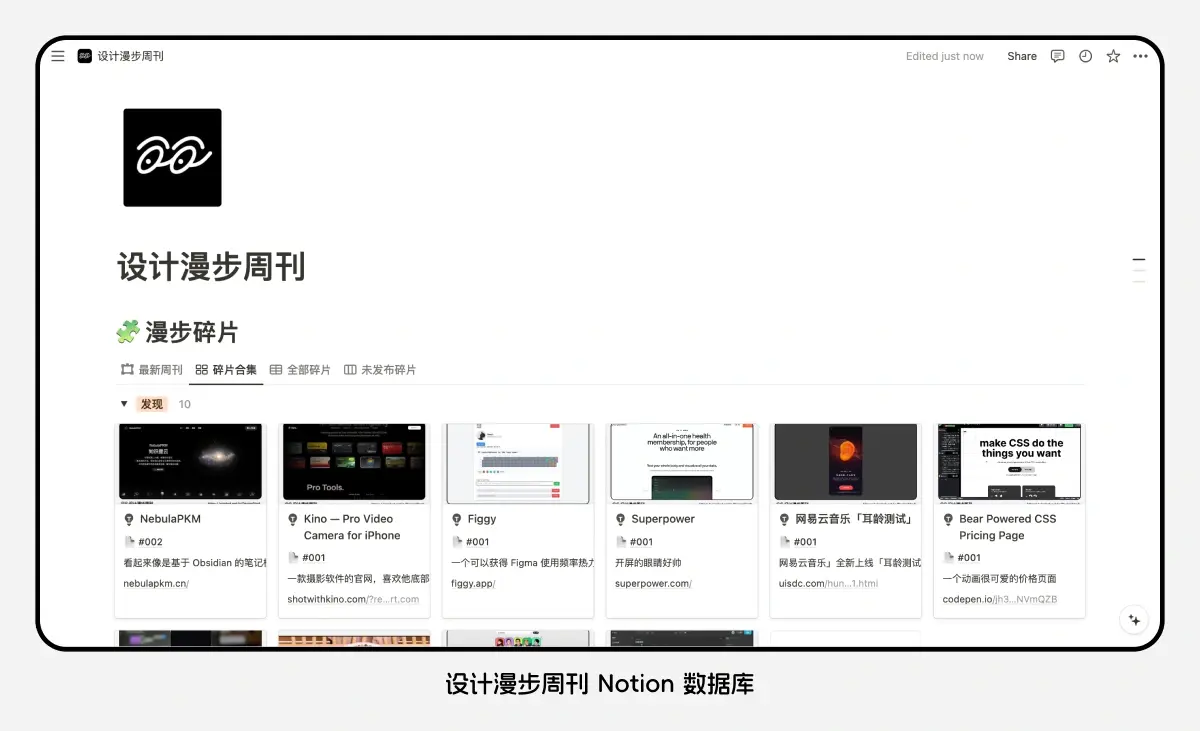Viewport: 1200px width, 731px height.
Task: Open the nebulapkm.cn link
Action: coord(155,583)
